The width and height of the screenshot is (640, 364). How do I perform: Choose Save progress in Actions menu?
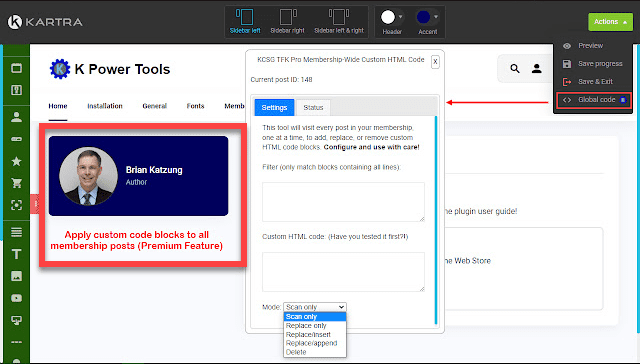[x=592, y=64]
